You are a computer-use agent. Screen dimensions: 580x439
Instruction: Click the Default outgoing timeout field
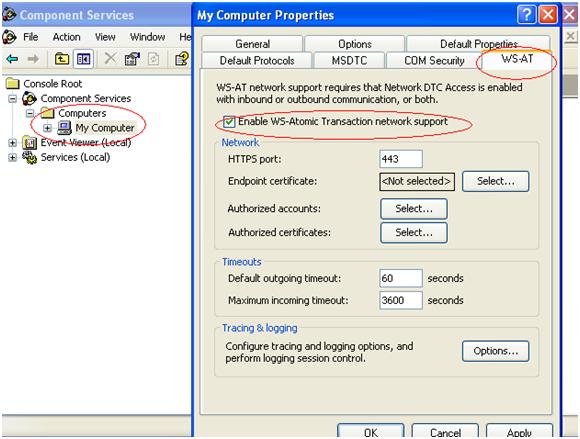[401, 278]
